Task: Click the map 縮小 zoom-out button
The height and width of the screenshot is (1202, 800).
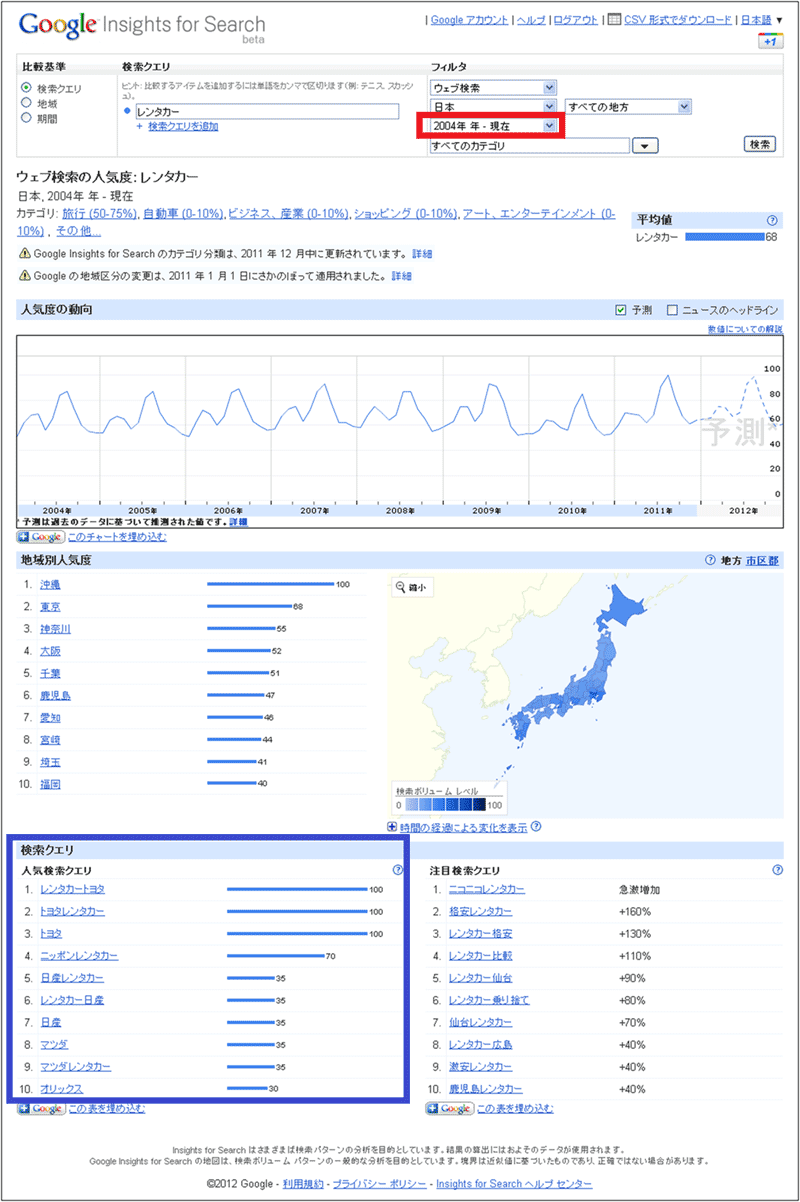Action: pos(410,588)
